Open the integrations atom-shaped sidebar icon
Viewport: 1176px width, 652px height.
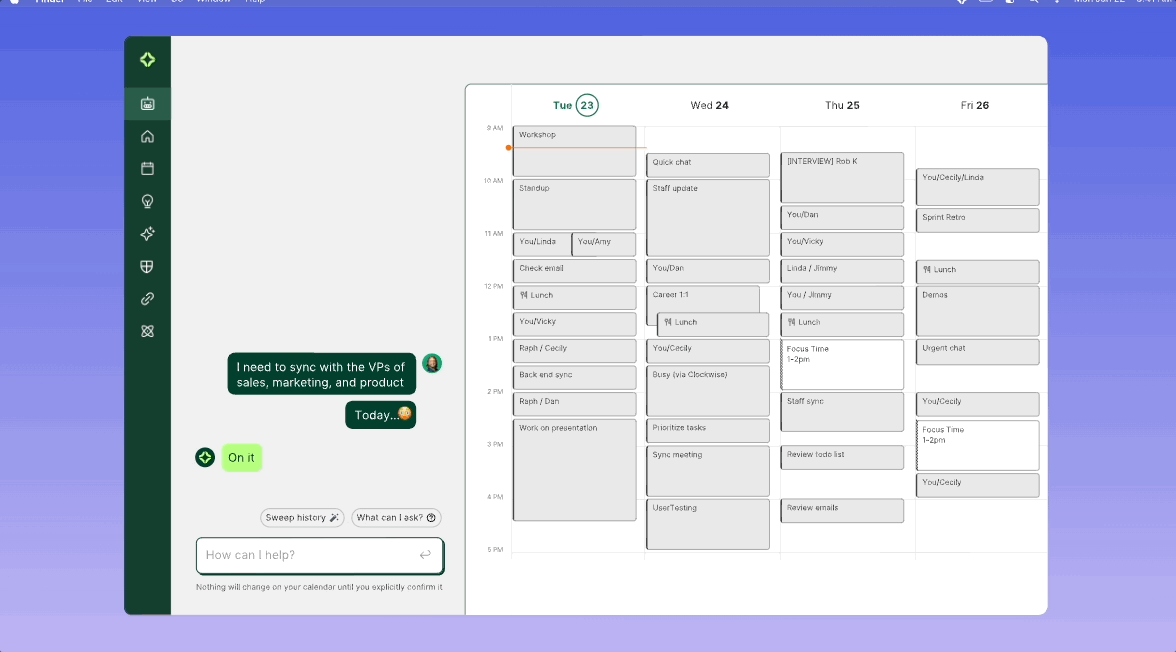click(148, 331)
